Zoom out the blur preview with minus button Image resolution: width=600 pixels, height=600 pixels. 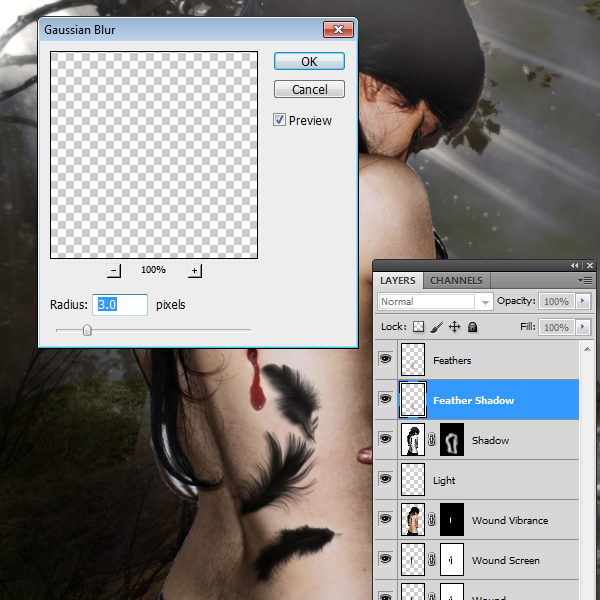pos(114,271)
